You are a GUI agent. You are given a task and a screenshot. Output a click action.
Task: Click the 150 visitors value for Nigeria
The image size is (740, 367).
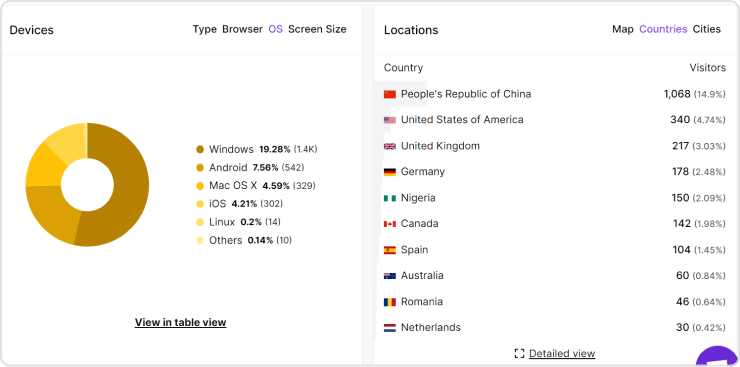tap(681, 198)
